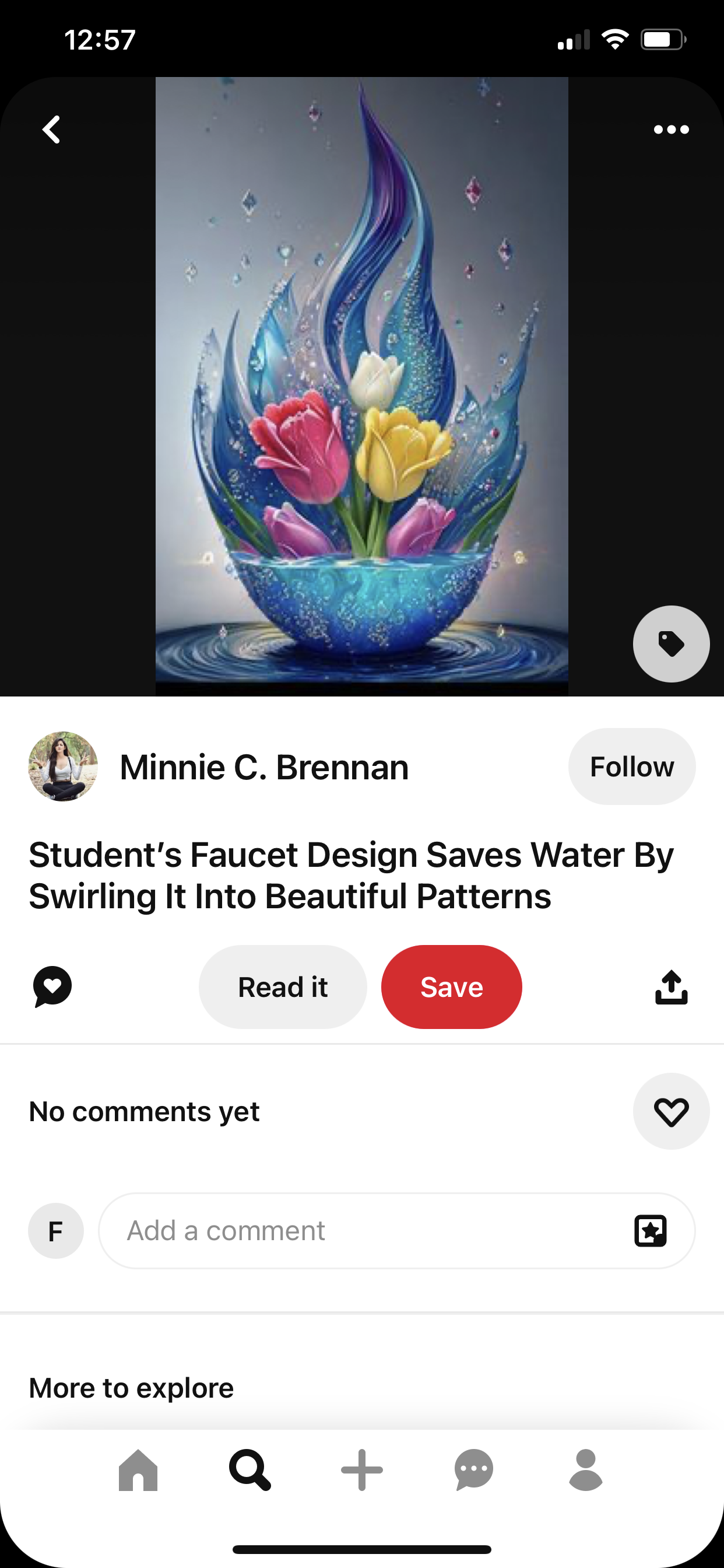Image resolution: width=724 pixels, height=1568 pixels.
Task: Open the Search tab
Action: pyautogui.click(x=249, y=1470)
